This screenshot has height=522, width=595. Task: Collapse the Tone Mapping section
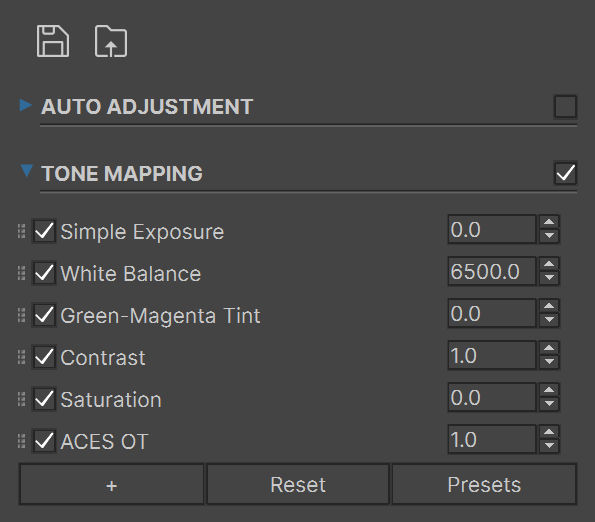coord(27,171)
